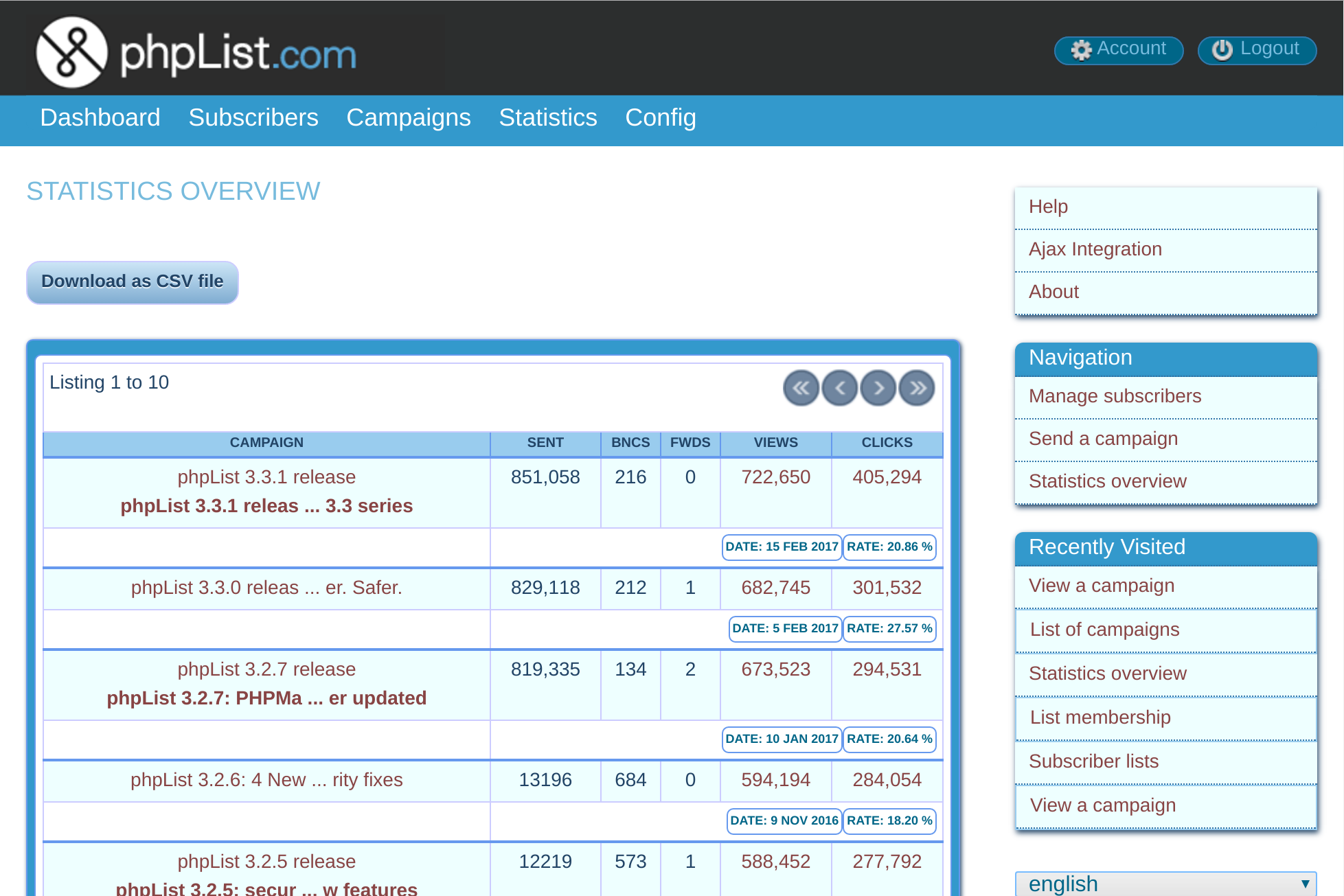
Task: Click clicks count 294,531
Action: pyautogui.click(x=887, y=669)
